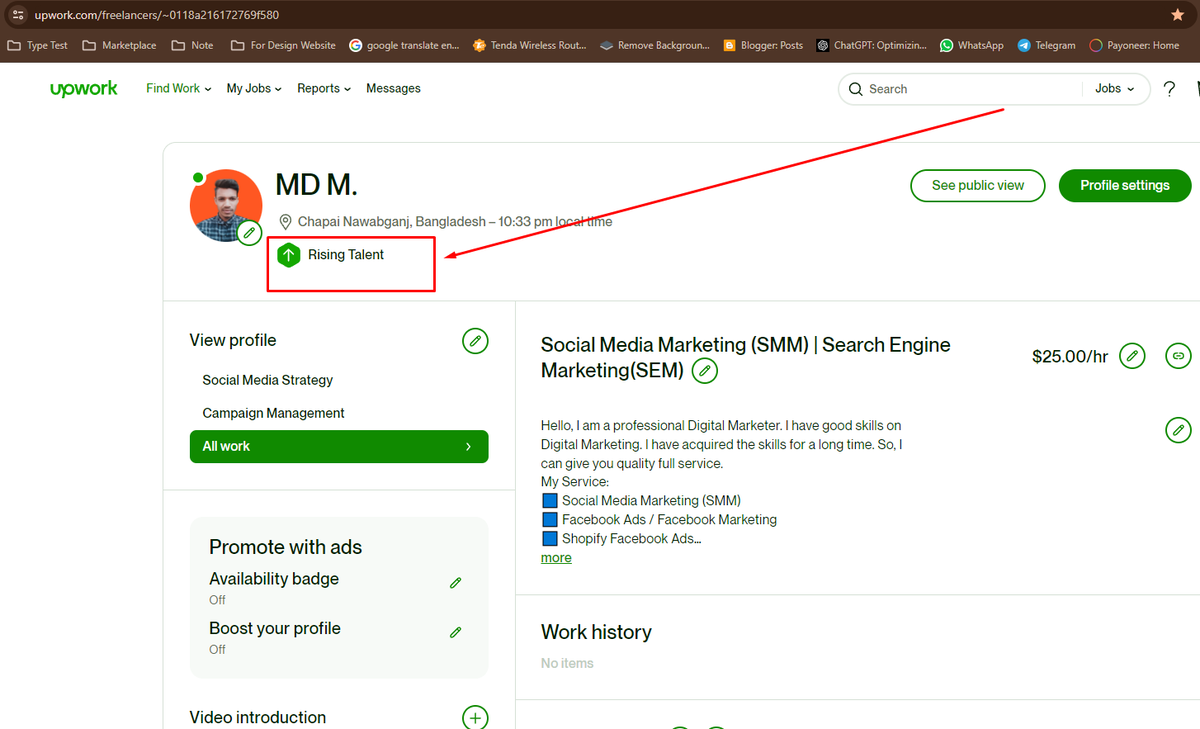Click the browser address bar URL

(157, 15)
